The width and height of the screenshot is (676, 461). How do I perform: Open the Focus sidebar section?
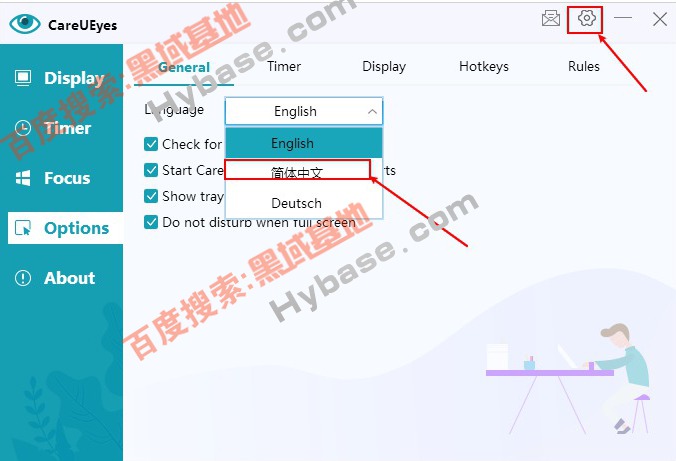point(61,178)
